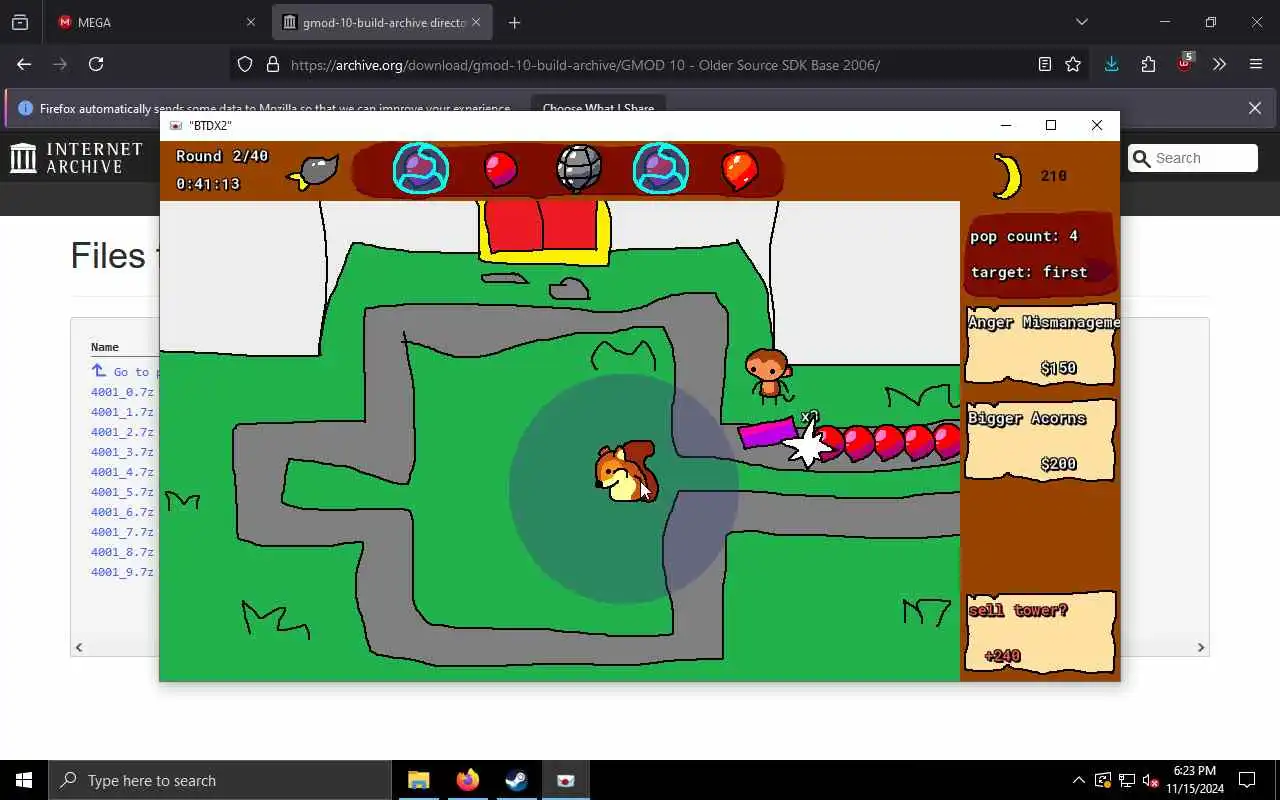Click the BTDX2 game taskbar icon
This screenshot has height=800, width=1280.
click(x=565, y=780)
